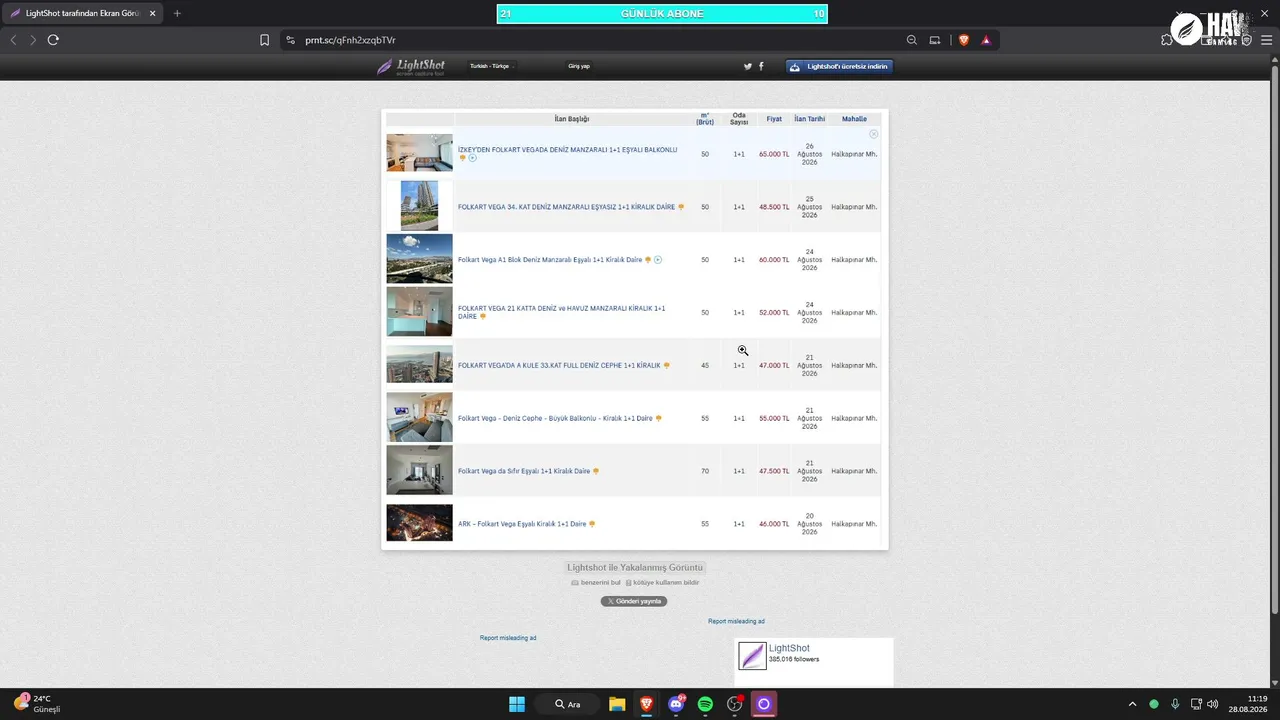Reload the page with the refresh icon

click(x=53, y=40)
